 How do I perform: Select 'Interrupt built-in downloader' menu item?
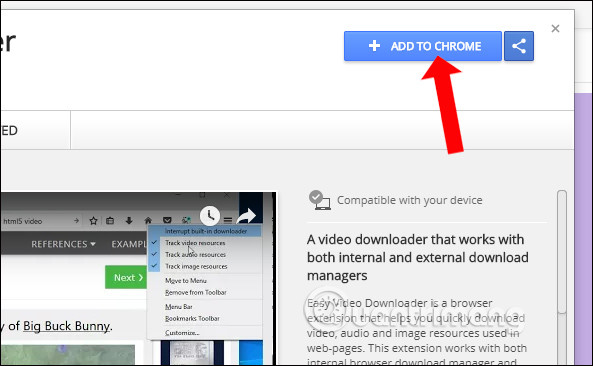pos(205,231)
